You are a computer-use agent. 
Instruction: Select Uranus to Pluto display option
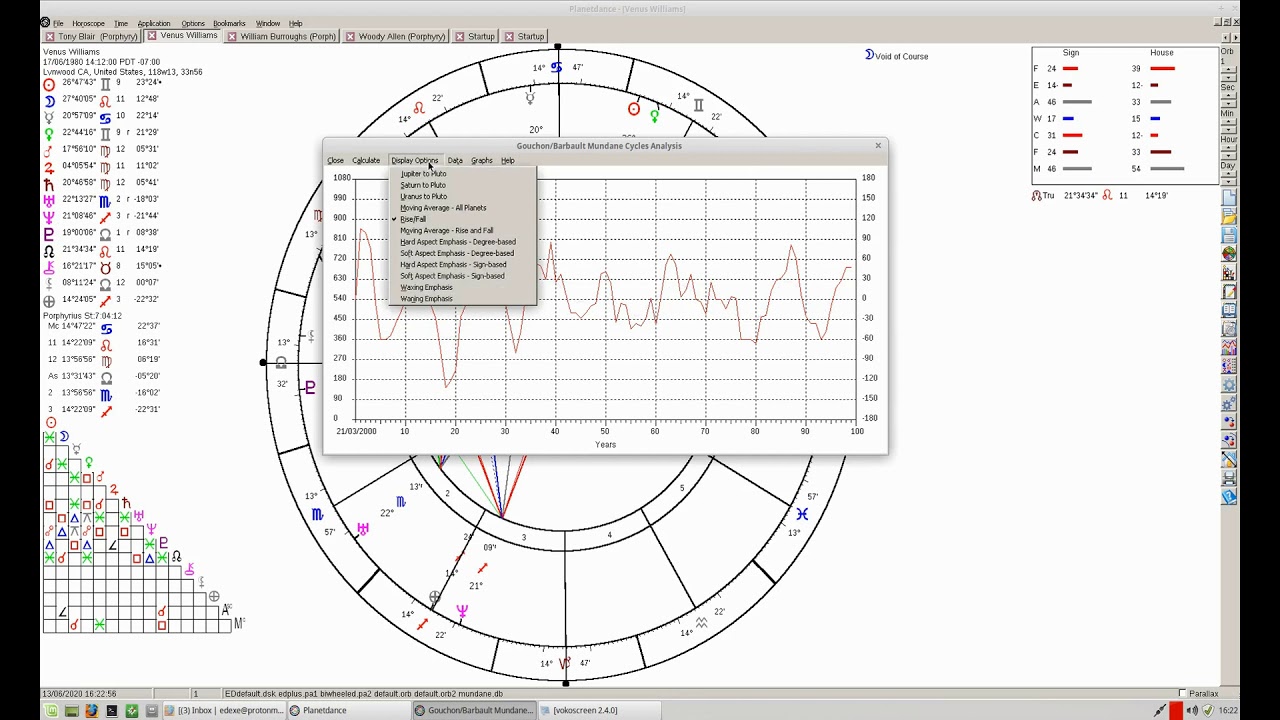tap(423, 196)
